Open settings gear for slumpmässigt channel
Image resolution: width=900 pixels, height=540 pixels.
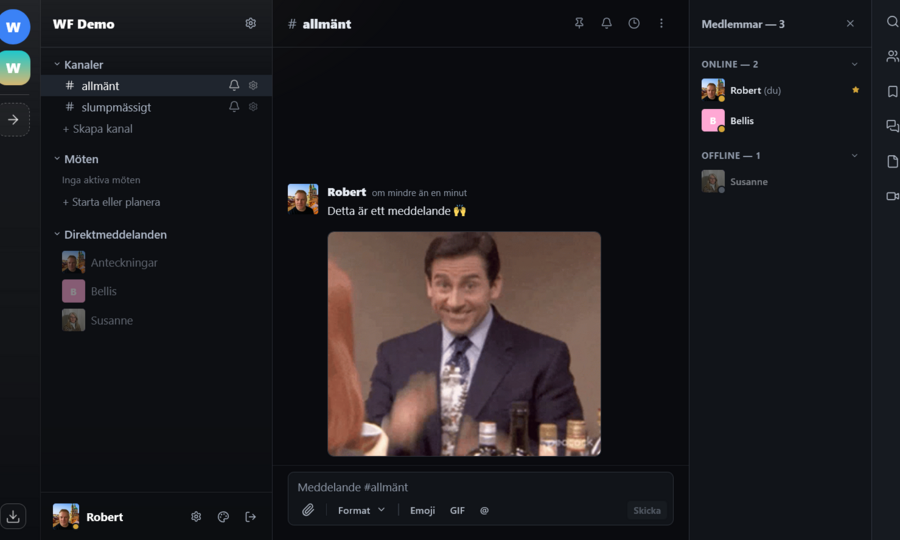pyautogui.click(x=253, y=107)
